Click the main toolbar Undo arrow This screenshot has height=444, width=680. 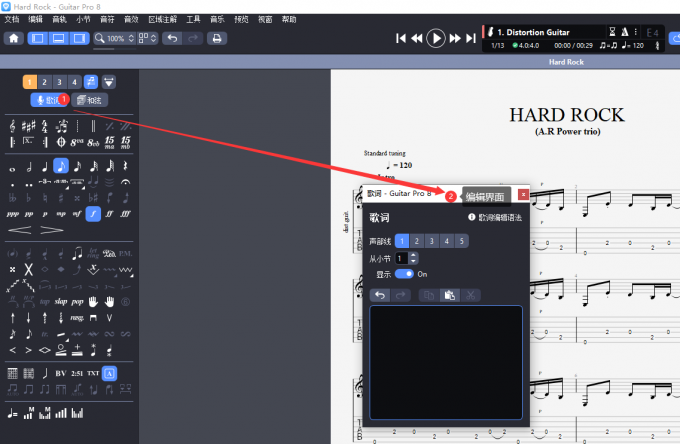(x=171, y=38)
